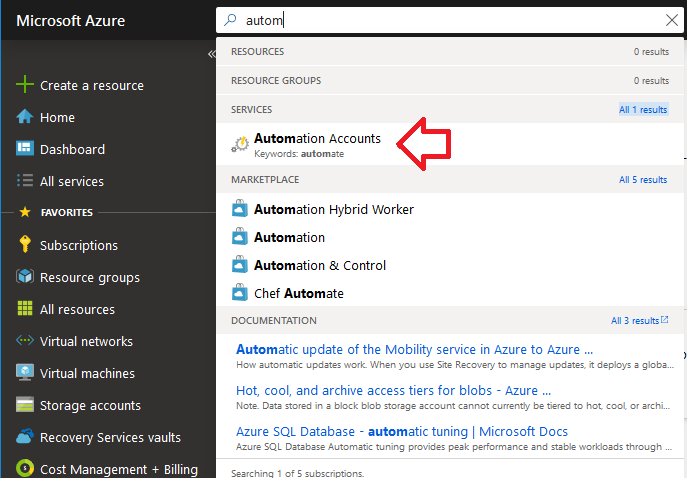Click the Chef Automate marketplace icon
This screenshot has width=687, height=478.
(240, 293)
